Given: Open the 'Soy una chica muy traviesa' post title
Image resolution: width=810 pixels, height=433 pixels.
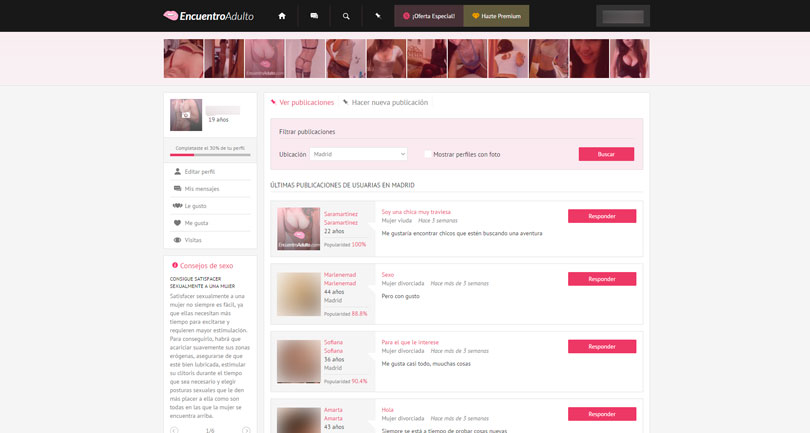Looking at the screenshot, I should tap(416, 212).
